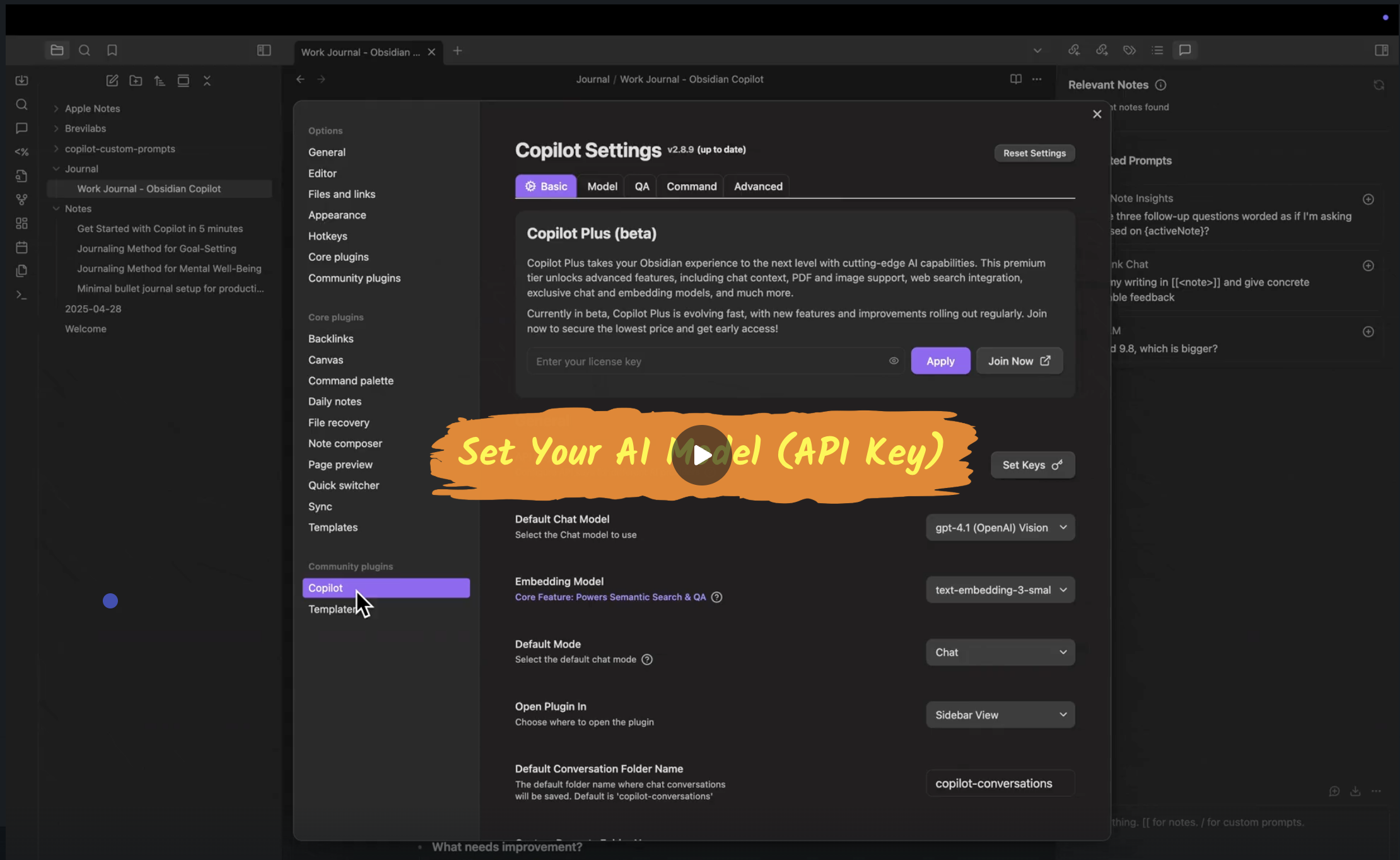1400x860 pixels.
Task: Open the Embedding Model dropdown
Action: click(x=1000, y=590)
